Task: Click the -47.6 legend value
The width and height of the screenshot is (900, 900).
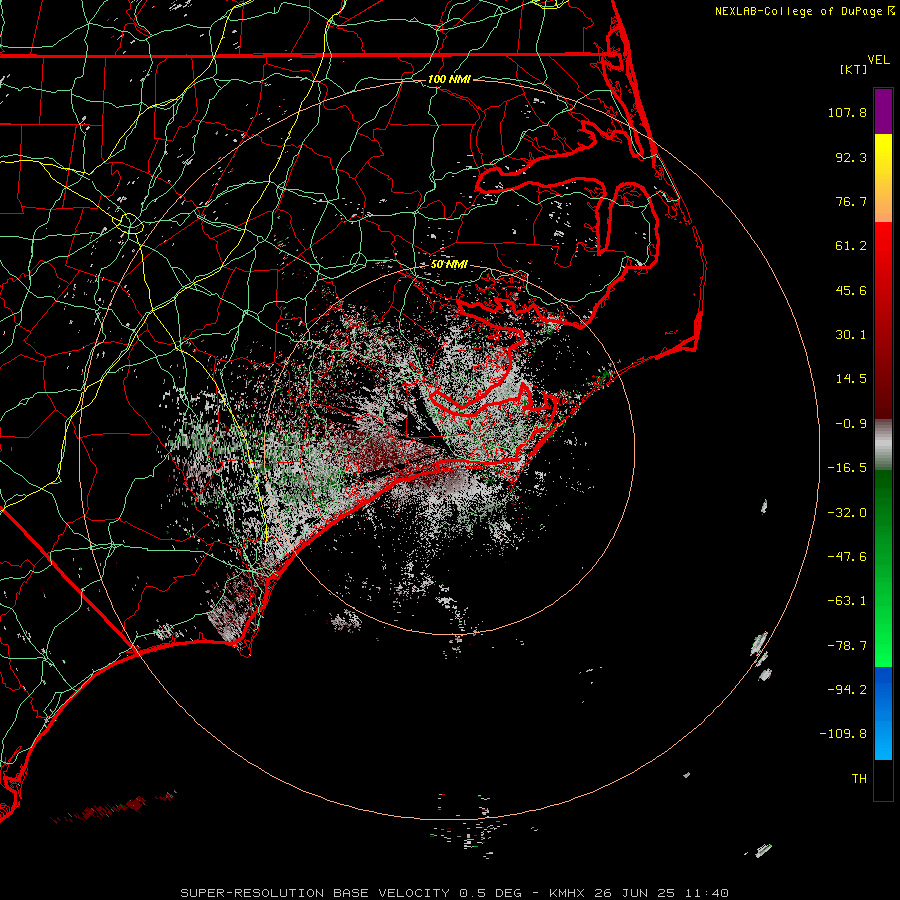Action: point(847,557)
